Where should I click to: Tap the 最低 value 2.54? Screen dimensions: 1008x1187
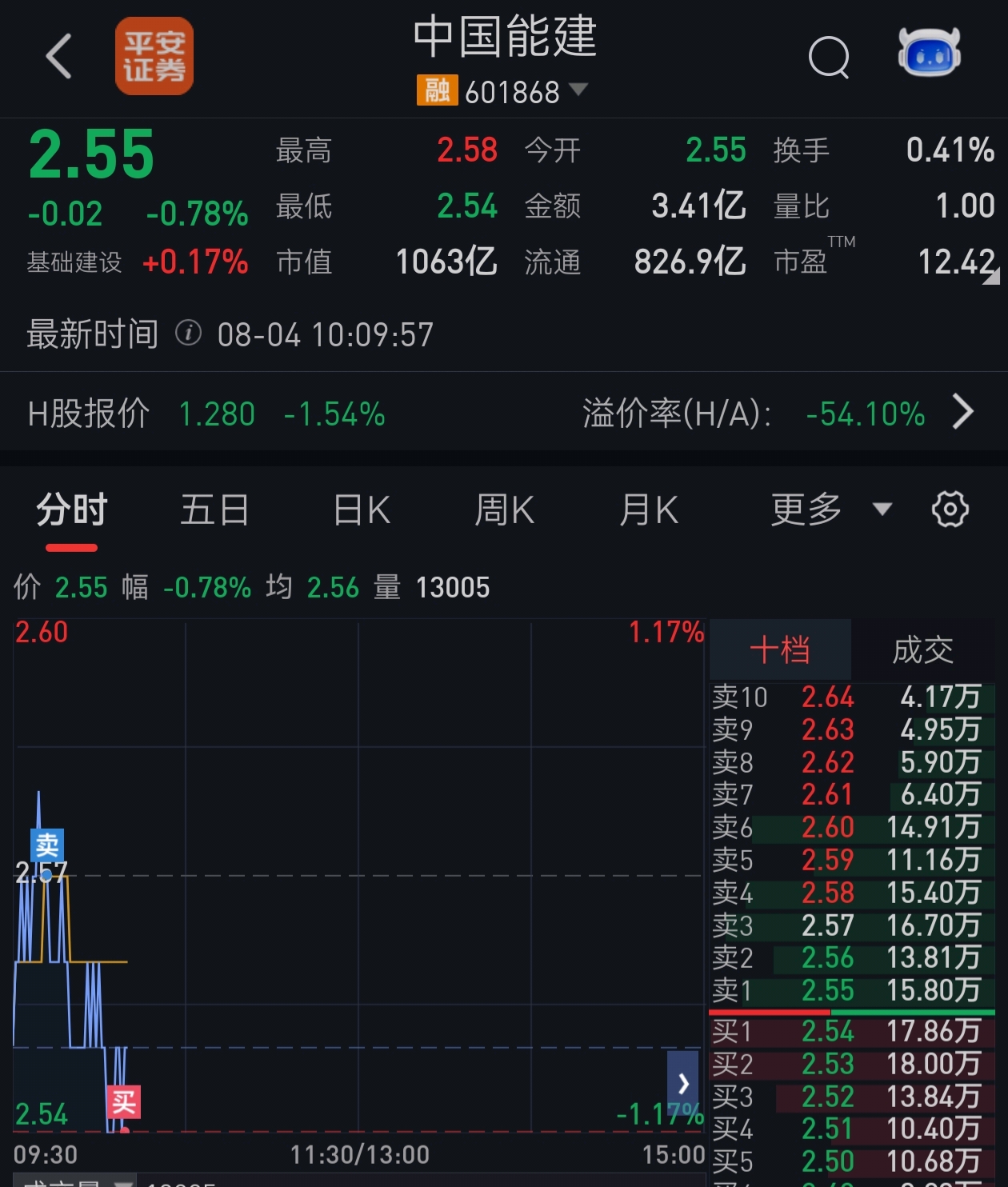point(467,206)
